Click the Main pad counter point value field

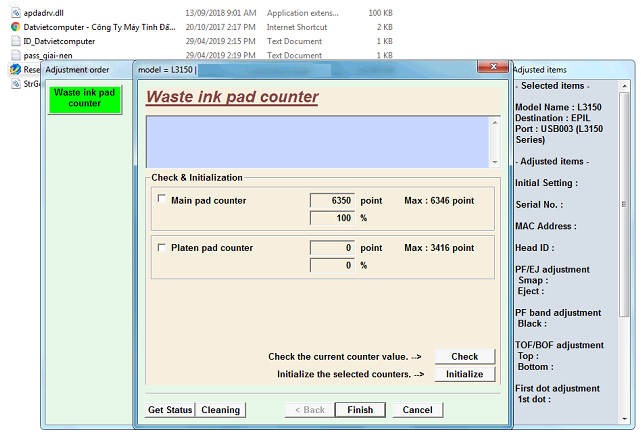coord(332,201)
